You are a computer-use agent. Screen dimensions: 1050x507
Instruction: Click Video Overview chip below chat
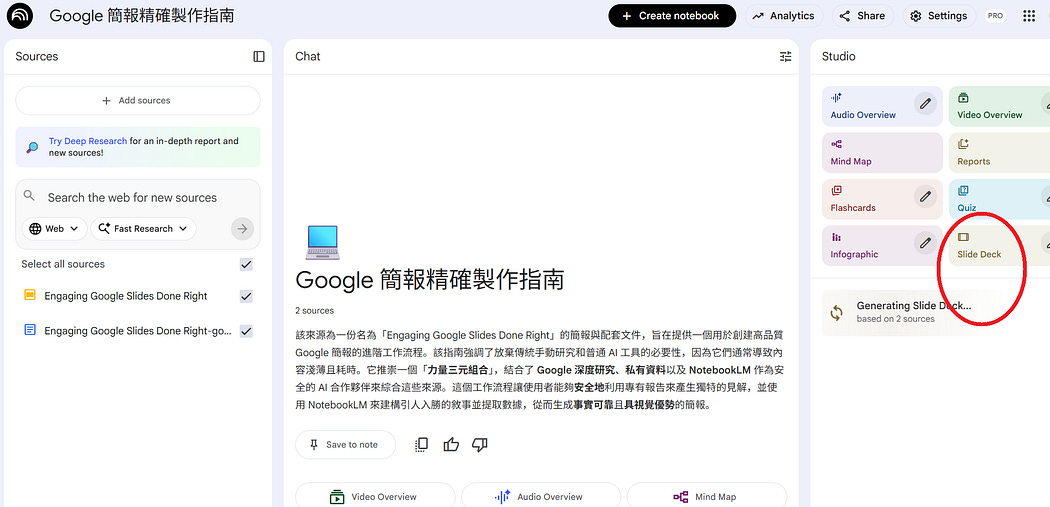(375, 496)
